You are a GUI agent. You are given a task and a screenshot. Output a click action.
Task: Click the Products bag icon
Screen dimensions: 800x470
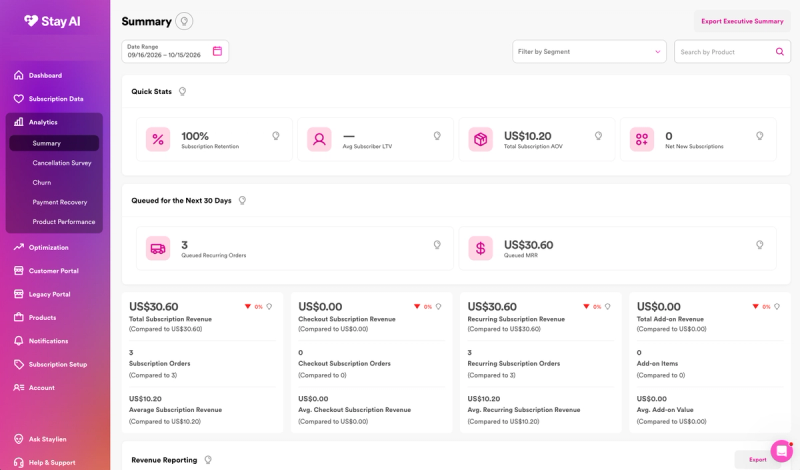pyautogui.click(x=18, y=317)
